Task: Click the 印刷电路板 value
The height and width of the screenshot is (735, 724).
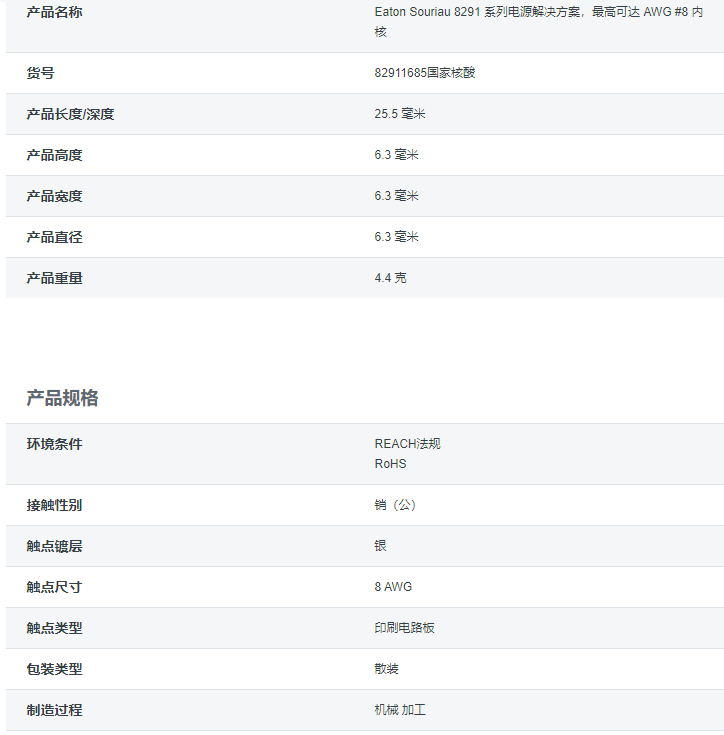Action: pyautogui.click(x=404, y=628)
